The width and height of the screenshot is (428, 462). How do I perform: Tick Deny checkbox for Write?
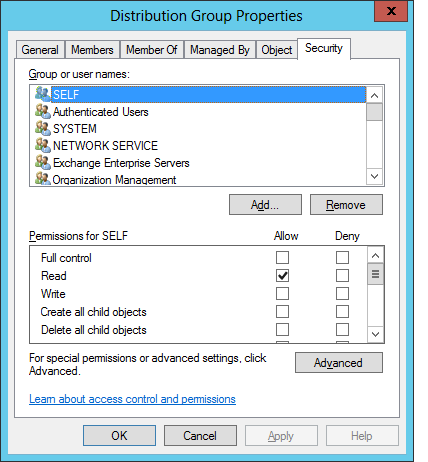(342, 294)
